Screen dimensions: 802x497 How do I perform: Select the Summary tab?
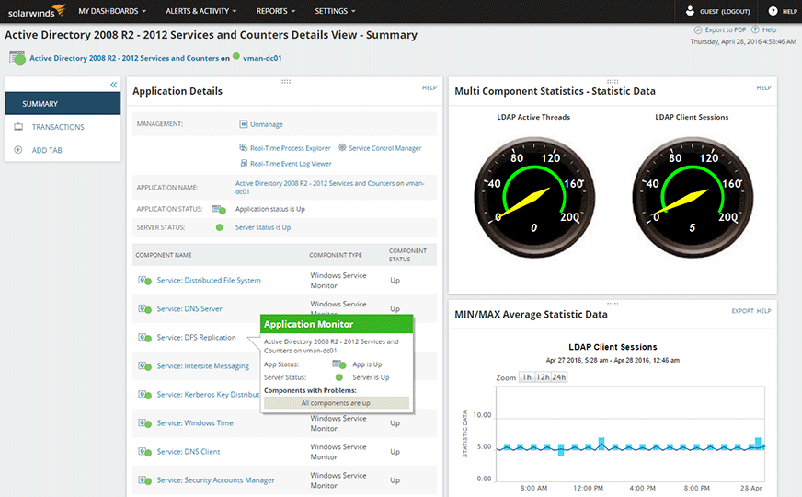click(x=62, y=104)
